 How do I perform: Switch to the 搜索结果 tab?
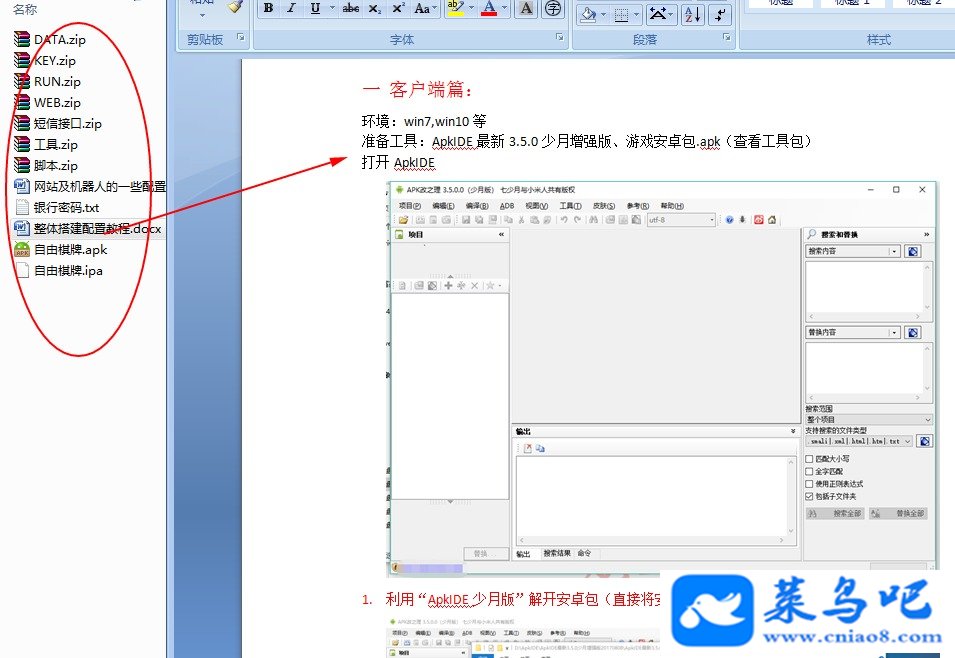click(557, 553)
